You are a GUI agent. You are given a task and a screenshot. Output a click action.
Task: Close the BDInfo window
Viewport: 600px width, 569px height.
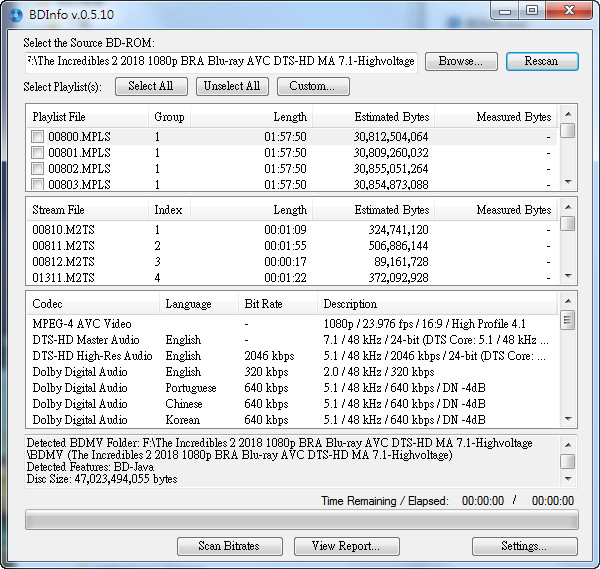(569, 10)
